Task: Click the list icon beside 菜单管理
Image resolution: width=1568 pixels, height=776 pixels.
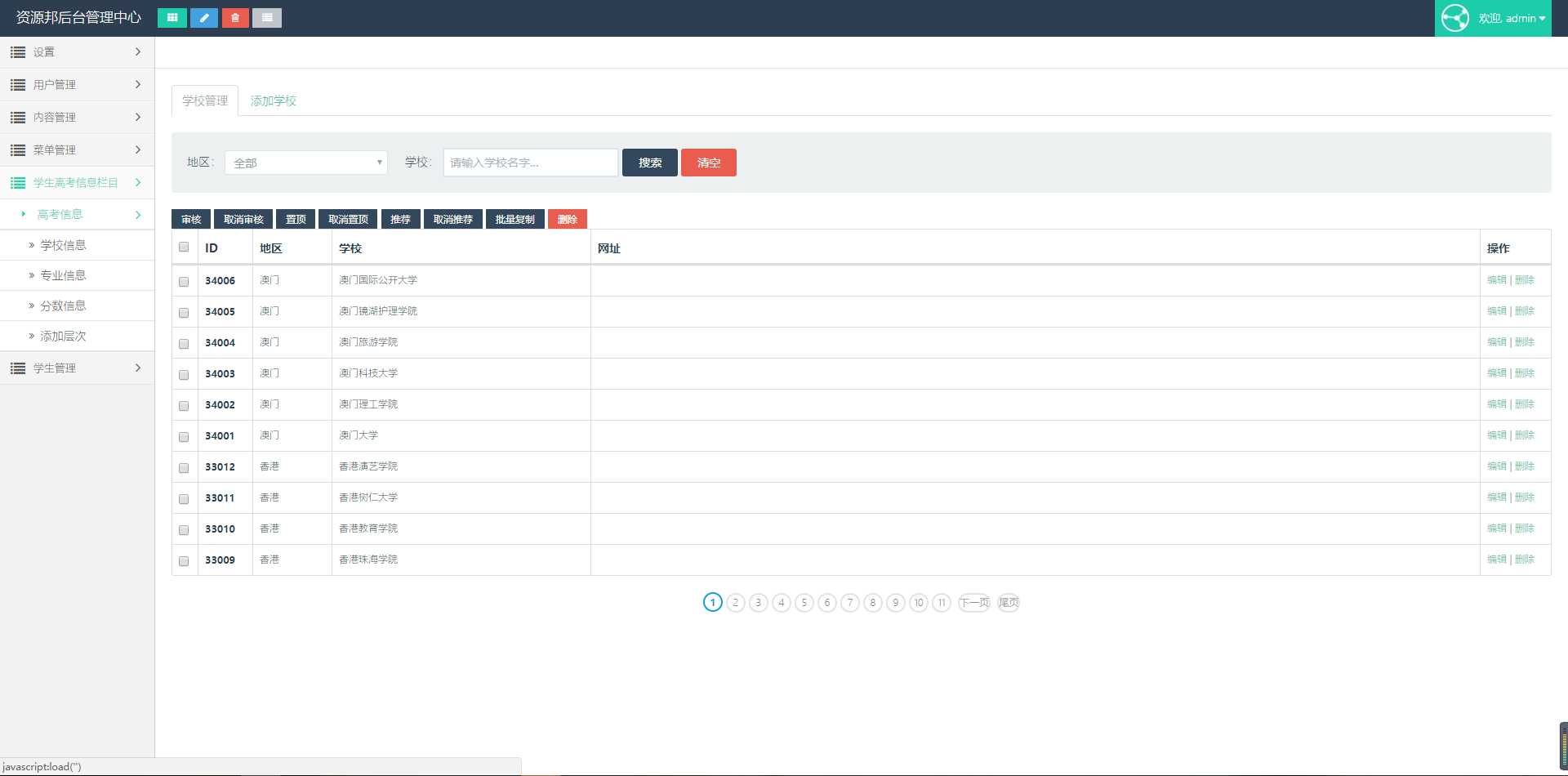Action: pos(18,150)
